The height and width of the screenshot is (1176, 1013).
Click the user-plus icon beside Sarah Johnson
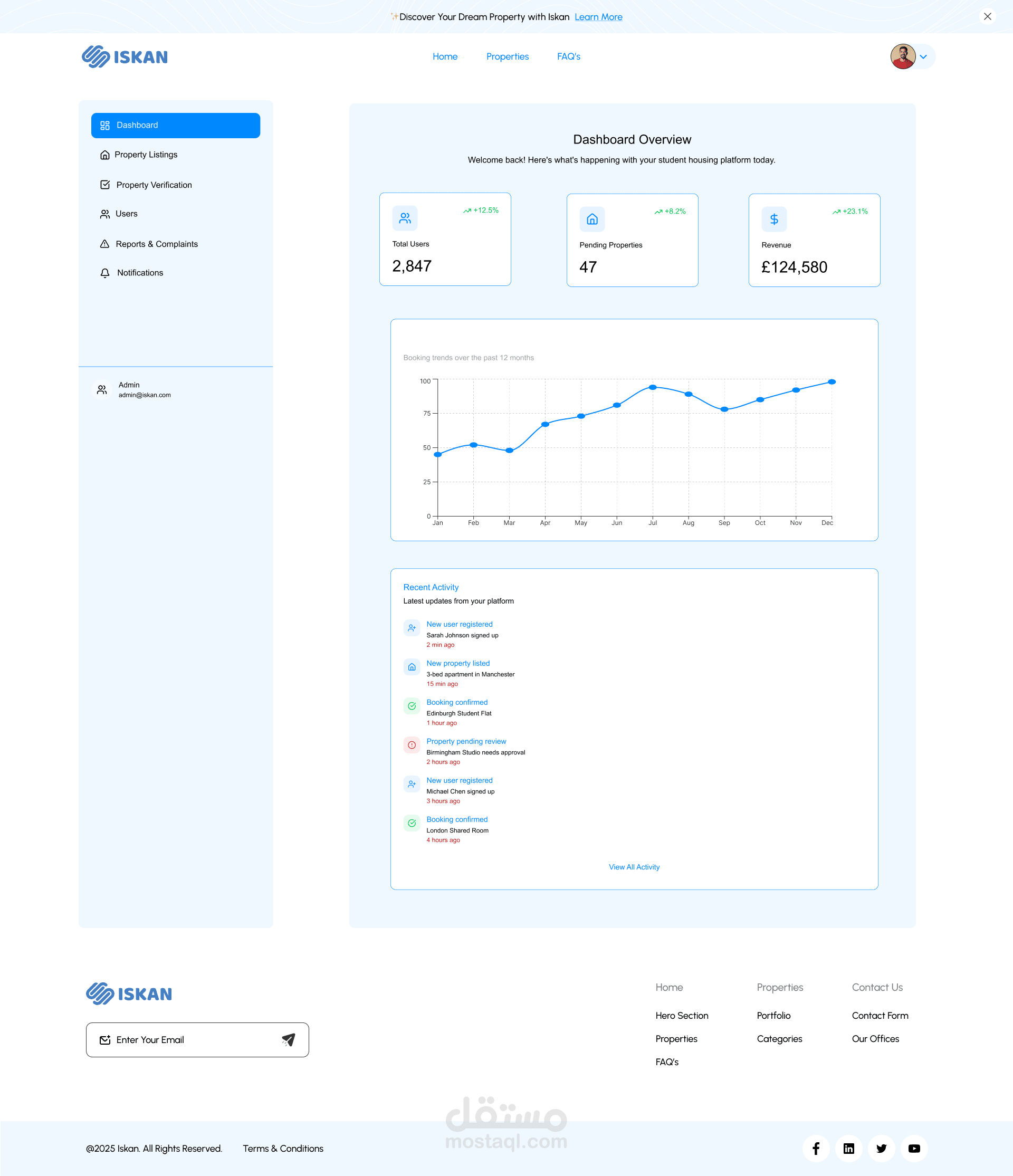pos(412,628)
